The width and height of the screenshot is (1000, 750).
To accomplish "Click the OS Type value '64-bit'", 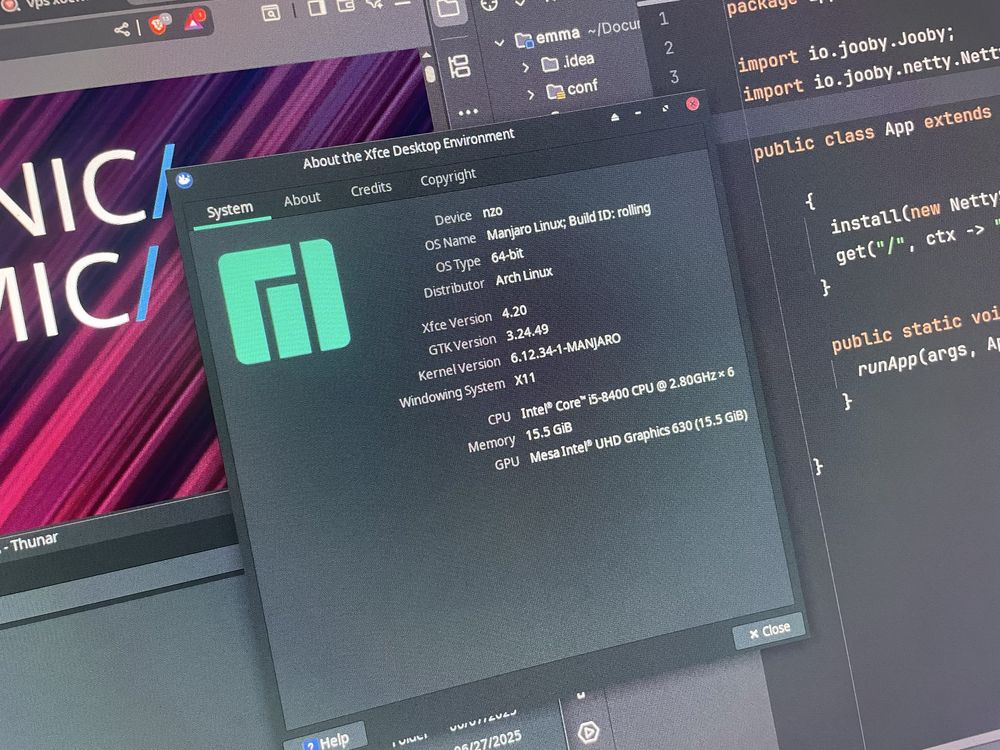I will (x=507, y=256).
